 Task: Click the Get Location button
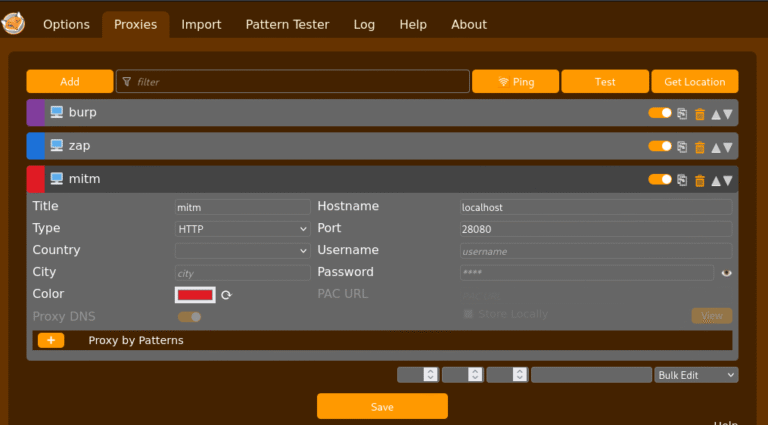point(695,81)
